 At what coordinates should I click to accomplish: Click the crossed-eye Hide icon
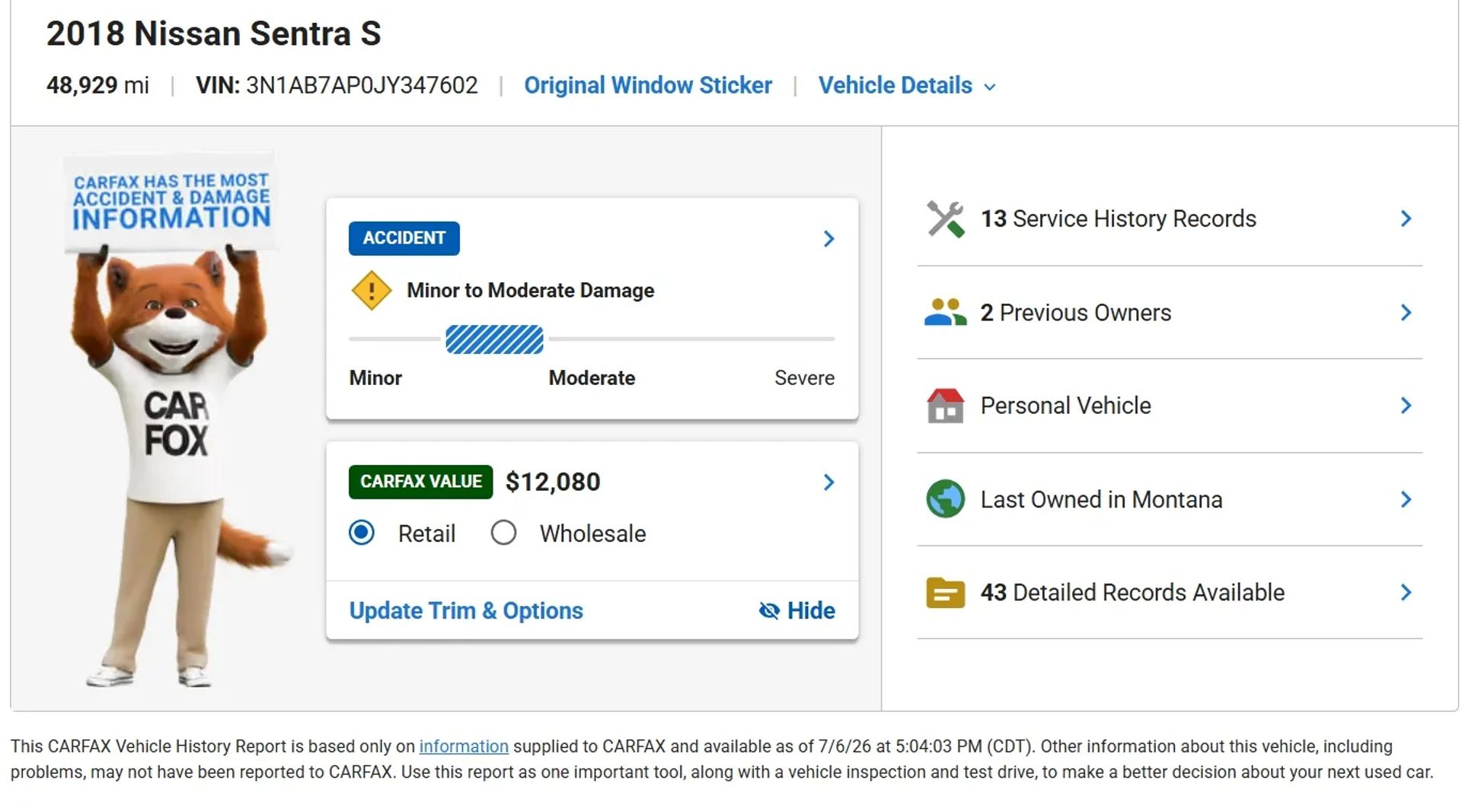pyautogui.click(x=769, y=611)
